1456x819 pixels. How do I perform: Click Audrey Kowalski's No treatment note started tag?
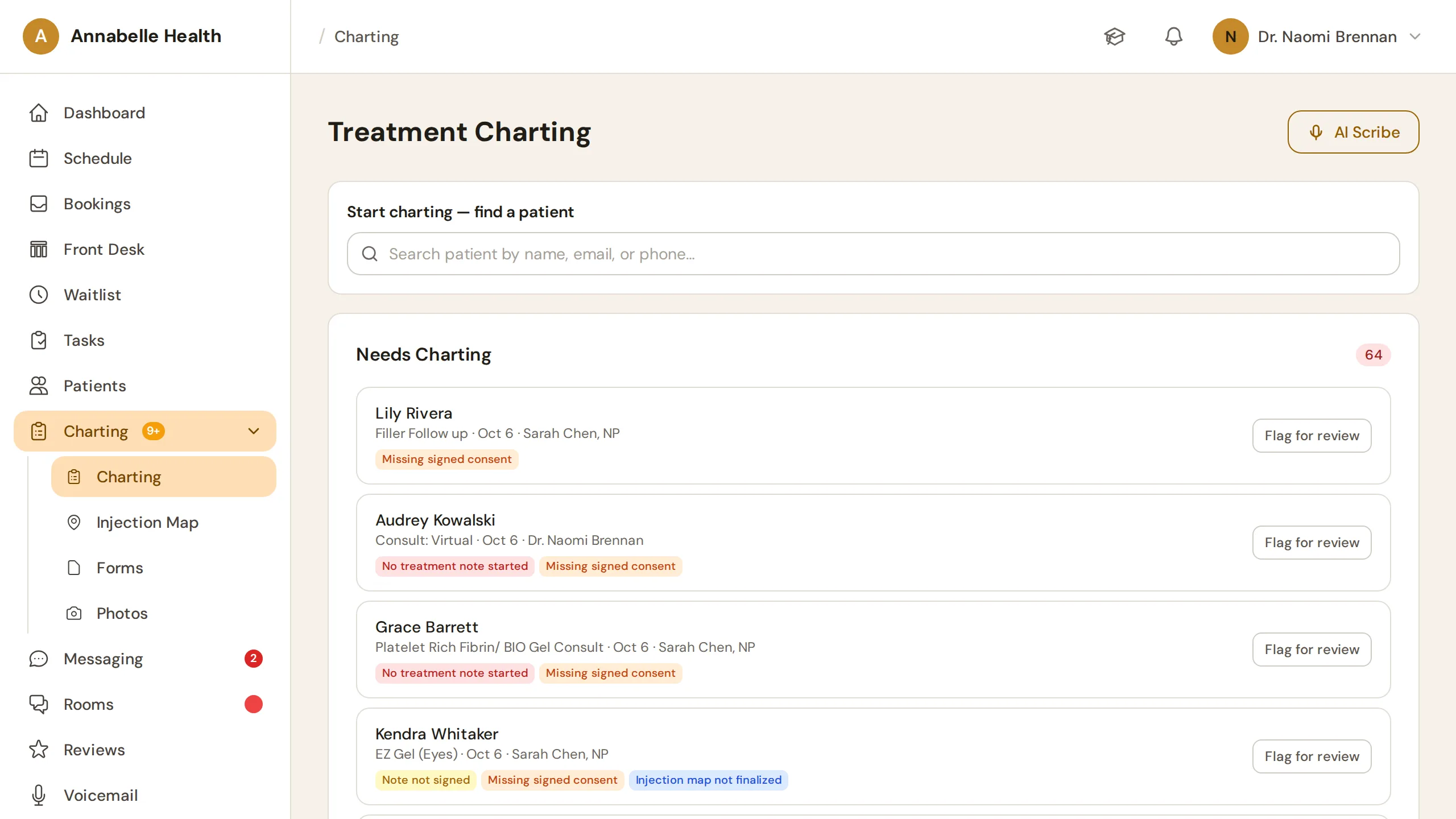click(x=455, y=566)
